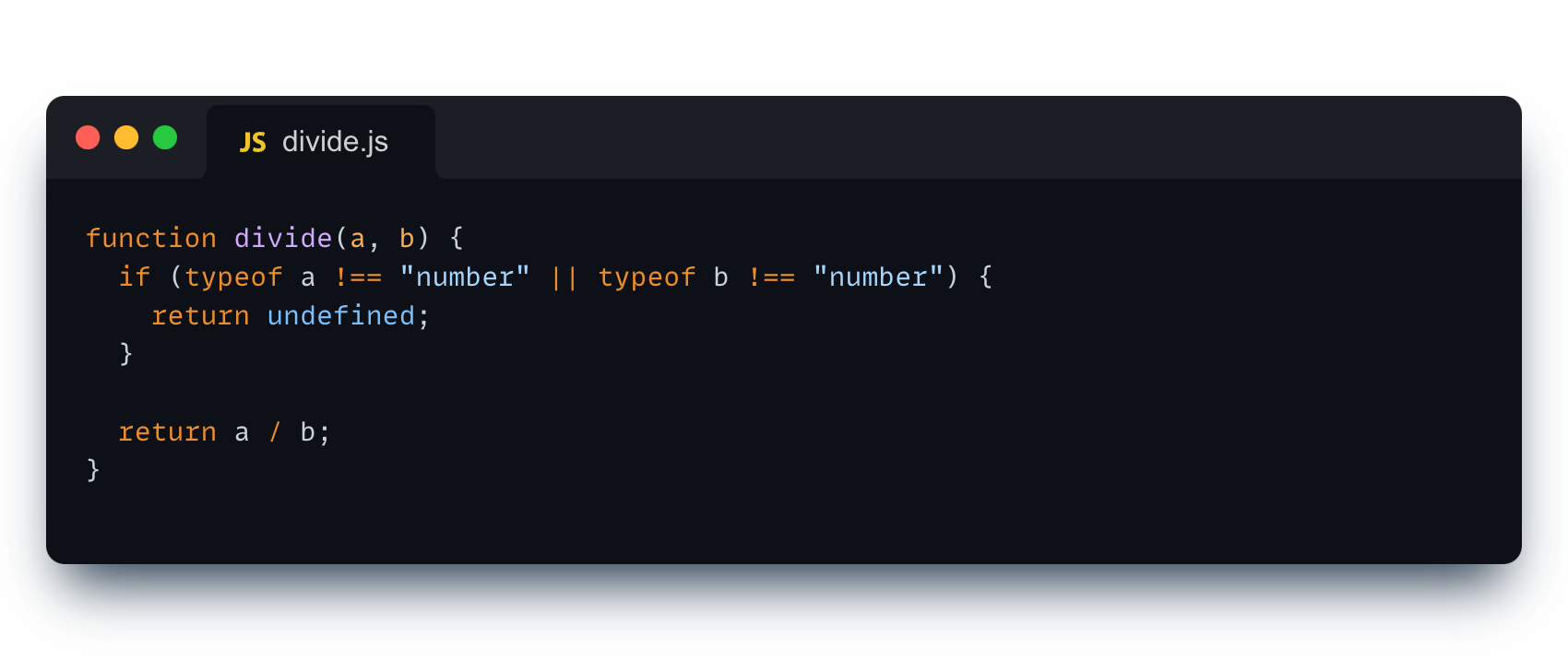The image size is (1568, 660).
Task: Click the 'function' keyword in the code
Action: pyautogui.click(x=150, y=239)
